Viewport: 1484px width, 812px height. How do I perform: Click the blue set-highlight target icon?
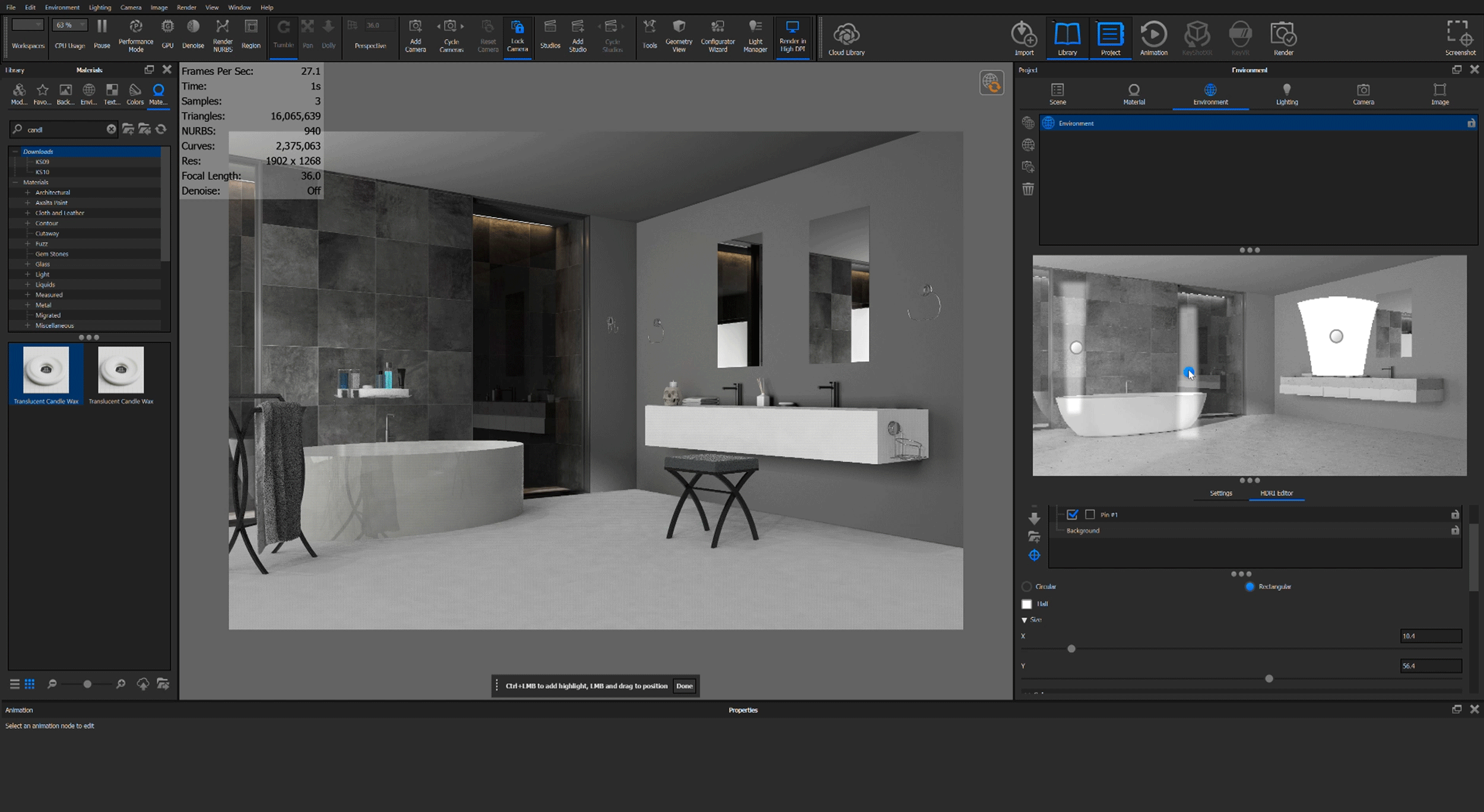[x=1034, y=556]
